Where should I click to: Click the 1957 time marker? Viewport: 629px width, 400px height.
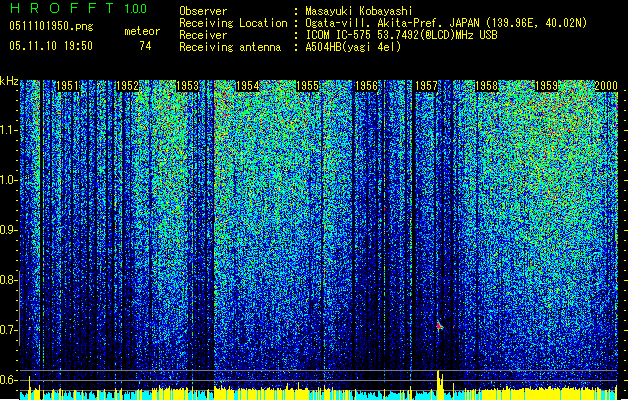(x=426, y=86)
